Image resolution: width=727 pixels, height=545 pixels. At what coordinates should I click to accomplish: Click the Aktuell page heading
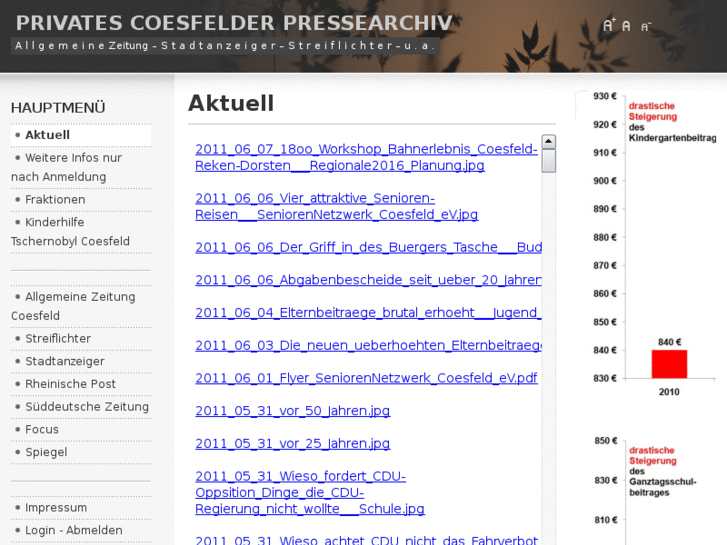pyautogui.click(x=231, y=103)
